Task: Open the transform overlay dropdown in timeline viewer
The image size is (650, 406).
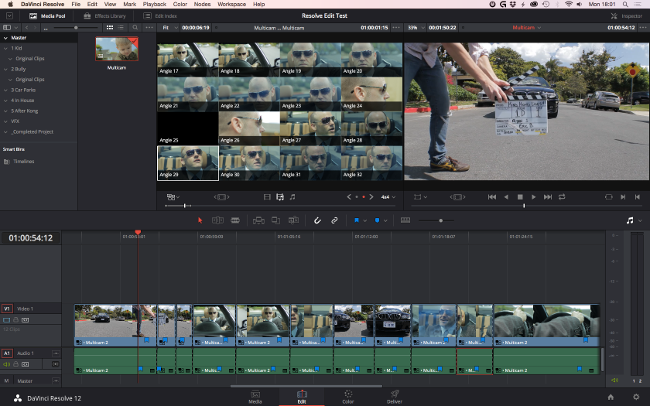Action: click(x=420, y=197)
